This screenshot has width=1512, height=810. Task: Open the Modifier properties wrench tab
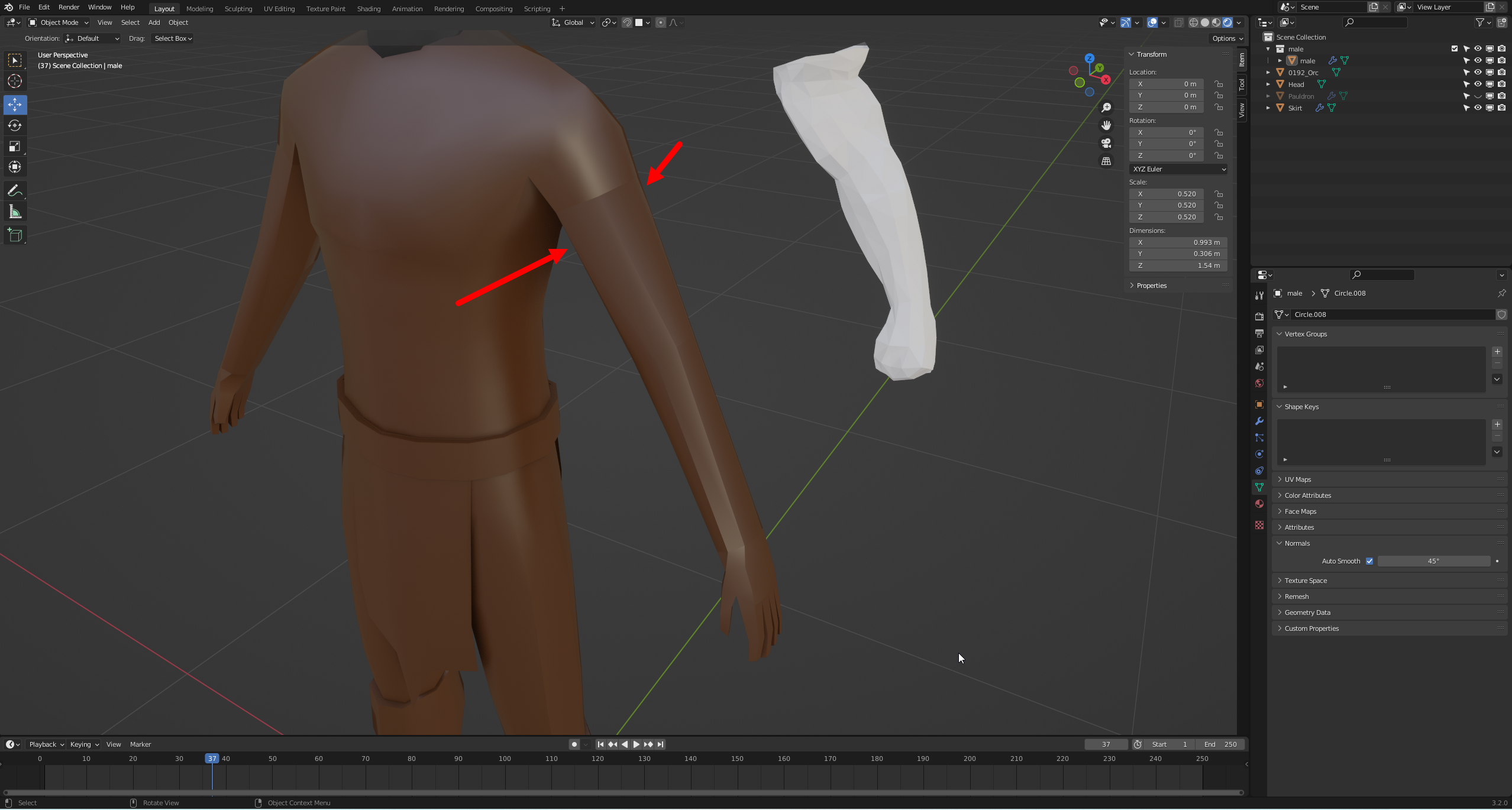[1259, 421]
